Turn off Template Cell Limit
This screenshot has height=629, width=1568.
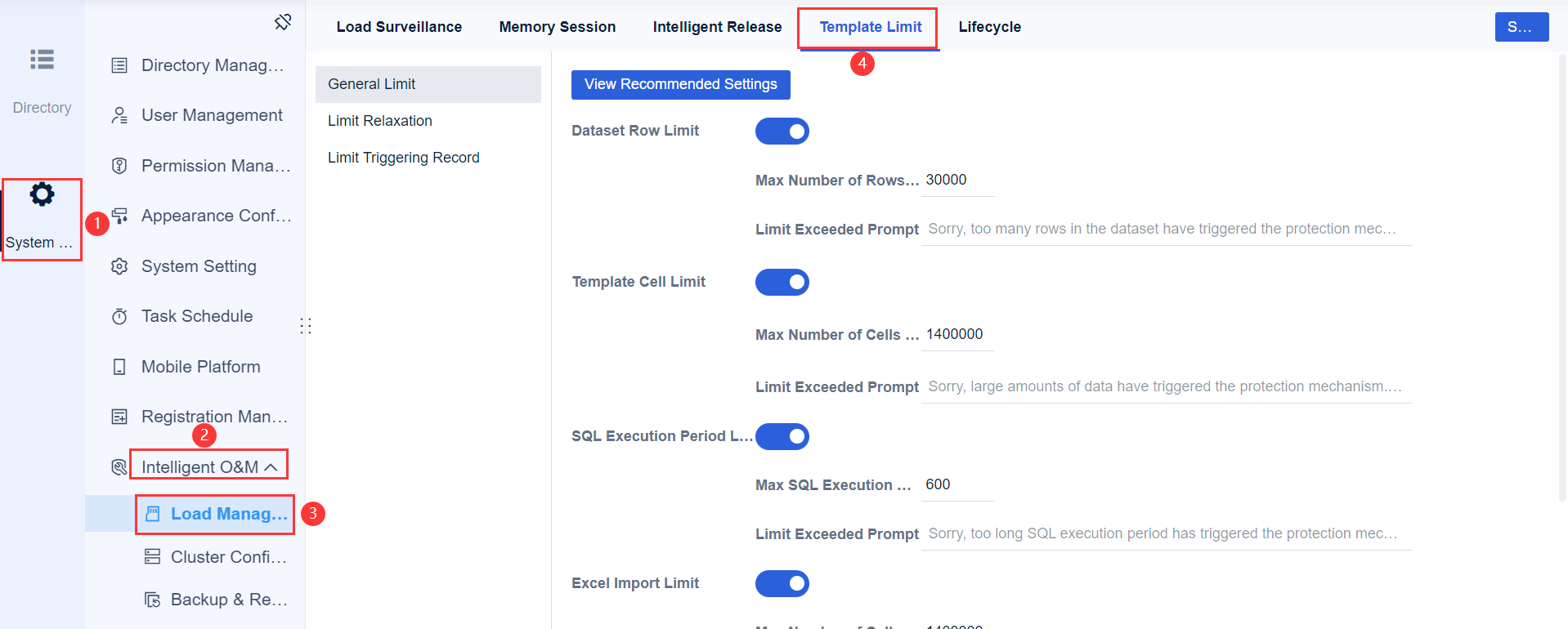click(782, 282)
